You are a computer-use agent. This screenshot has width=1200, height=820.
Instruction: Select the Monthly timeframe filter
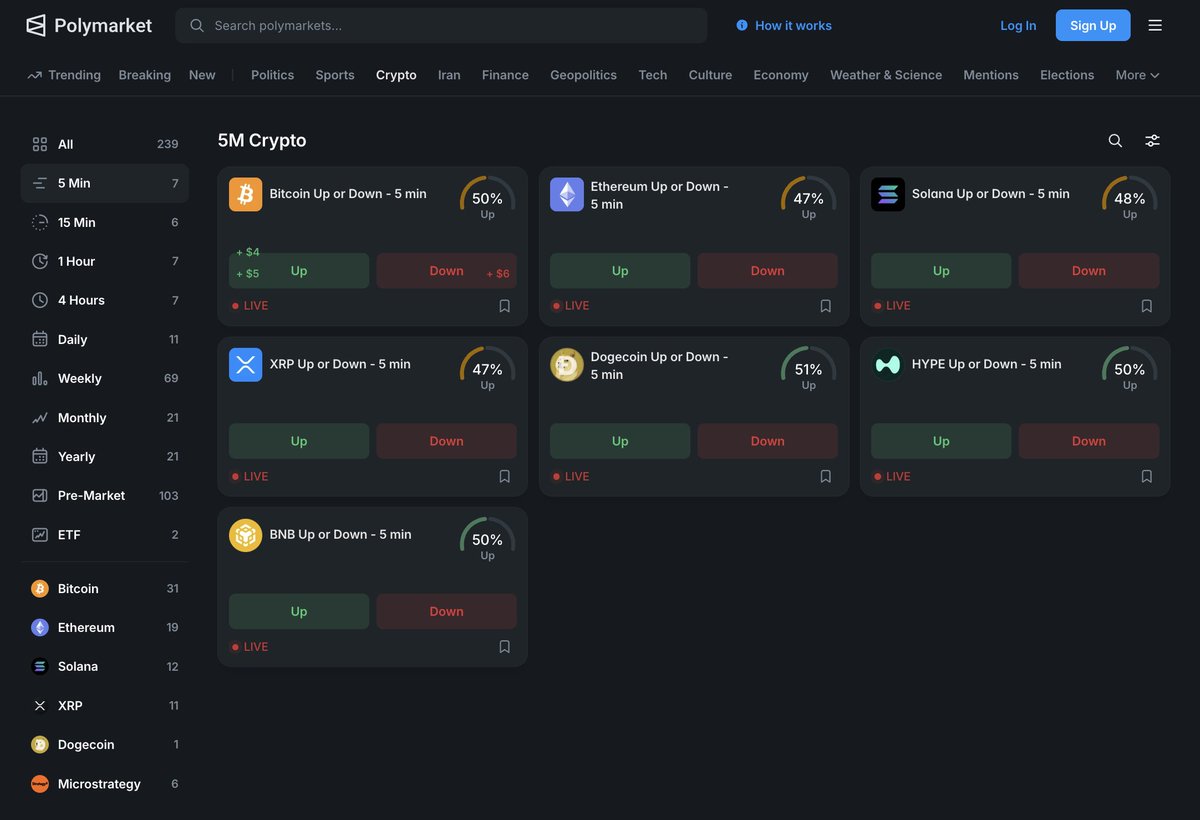pos(105,417)
